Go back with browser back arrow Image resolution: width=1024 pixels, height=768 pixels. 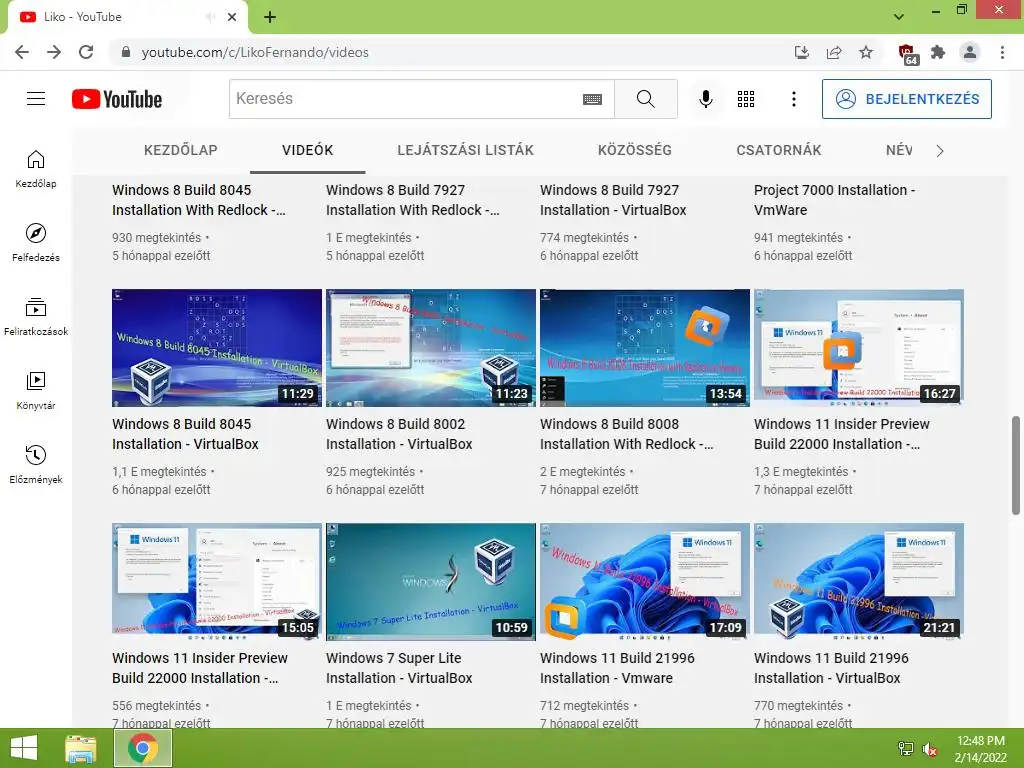pyautogui.click(x=22, y=52)
